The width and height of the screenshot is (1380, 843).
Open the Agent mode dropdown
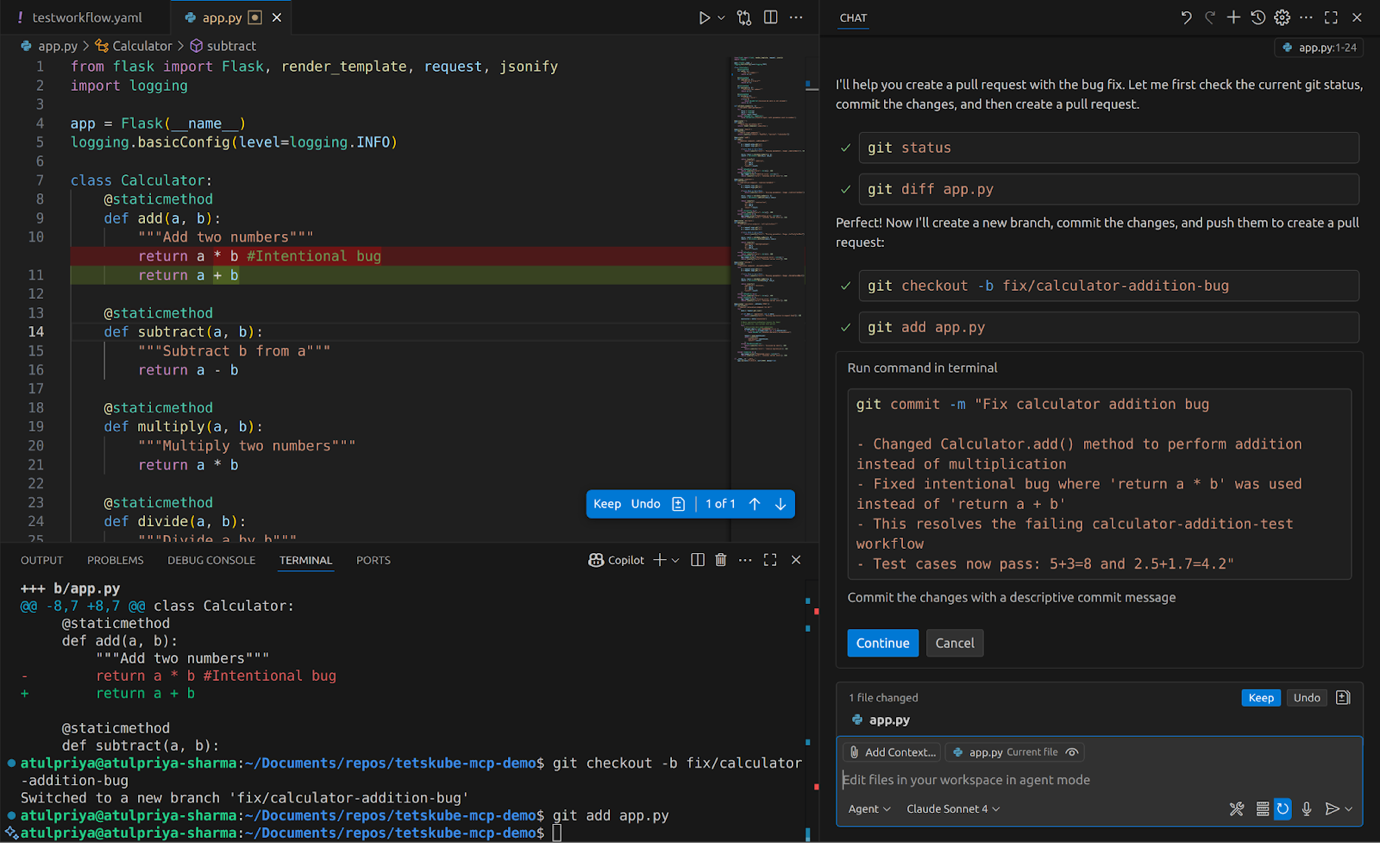point(869,809)
